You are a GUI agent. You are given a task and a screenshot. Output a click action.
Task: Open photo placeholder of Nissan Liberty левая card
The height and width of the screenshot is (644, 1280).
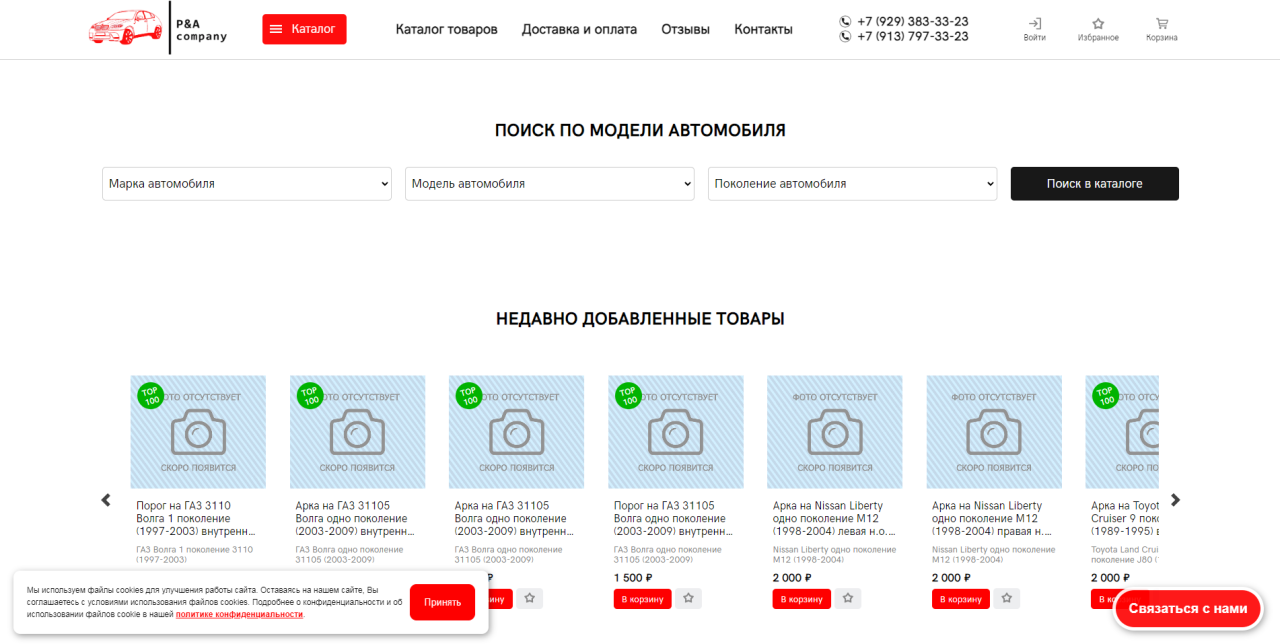(x=835, y=432)
